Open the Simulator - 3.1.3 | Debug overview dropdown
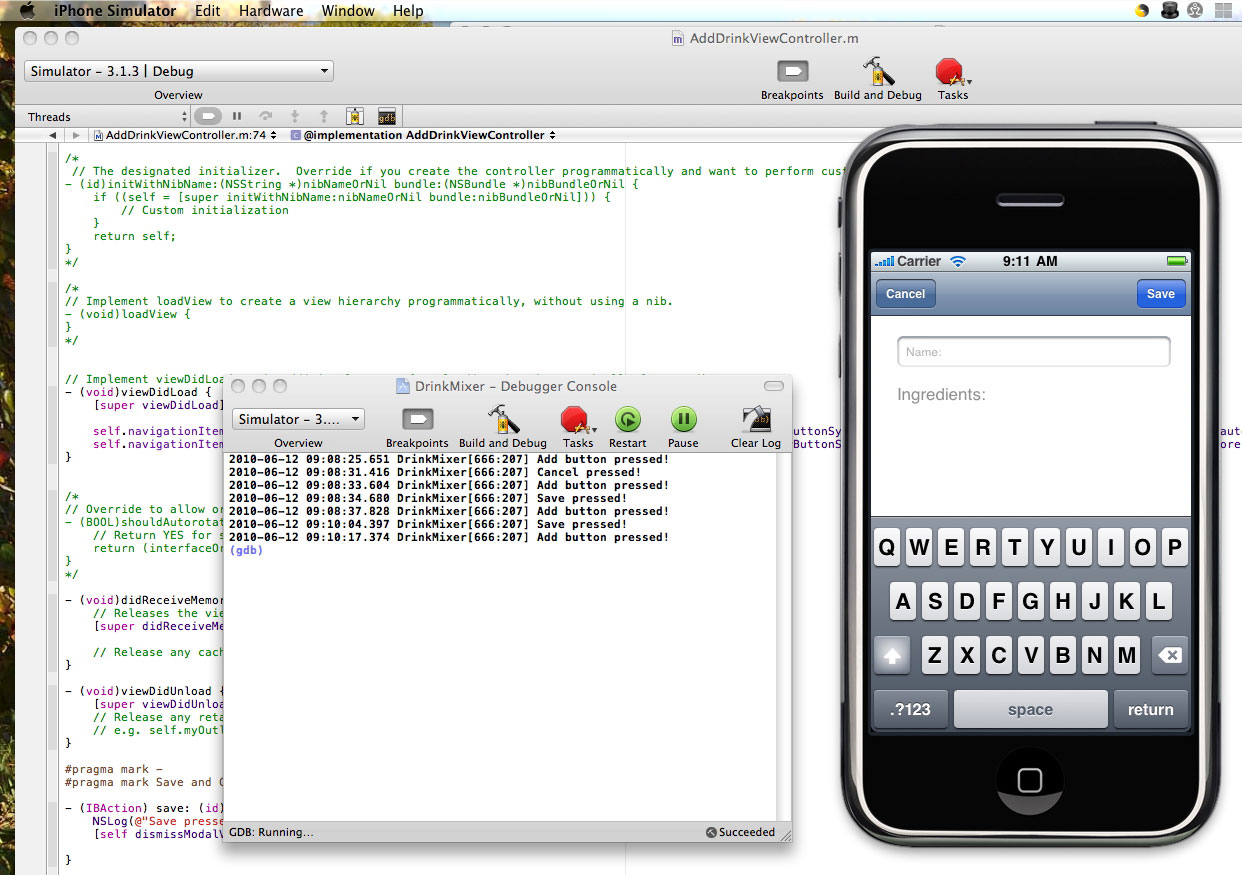 point(179,71)
